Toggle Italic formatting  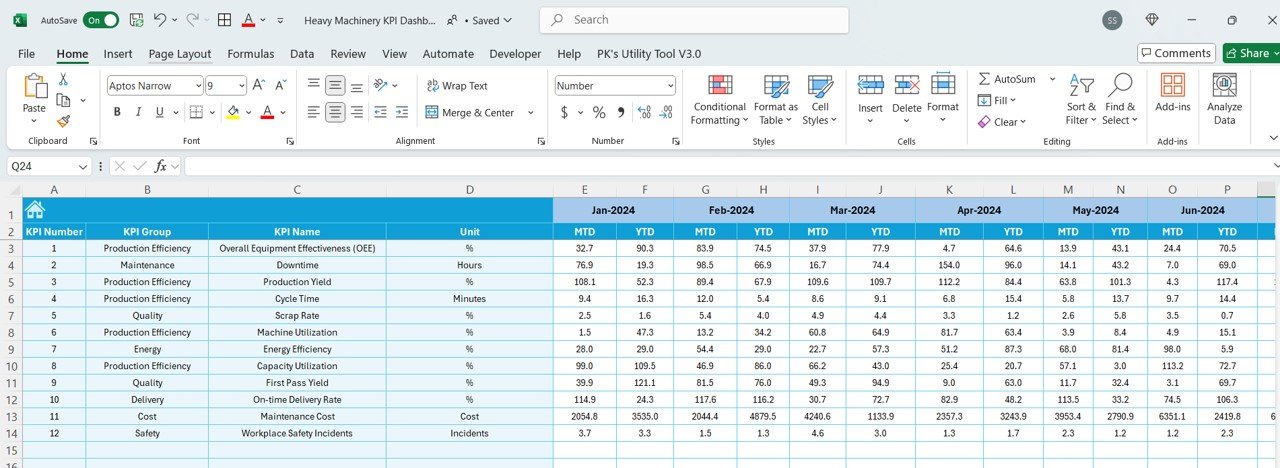click(x=139, y=113)
